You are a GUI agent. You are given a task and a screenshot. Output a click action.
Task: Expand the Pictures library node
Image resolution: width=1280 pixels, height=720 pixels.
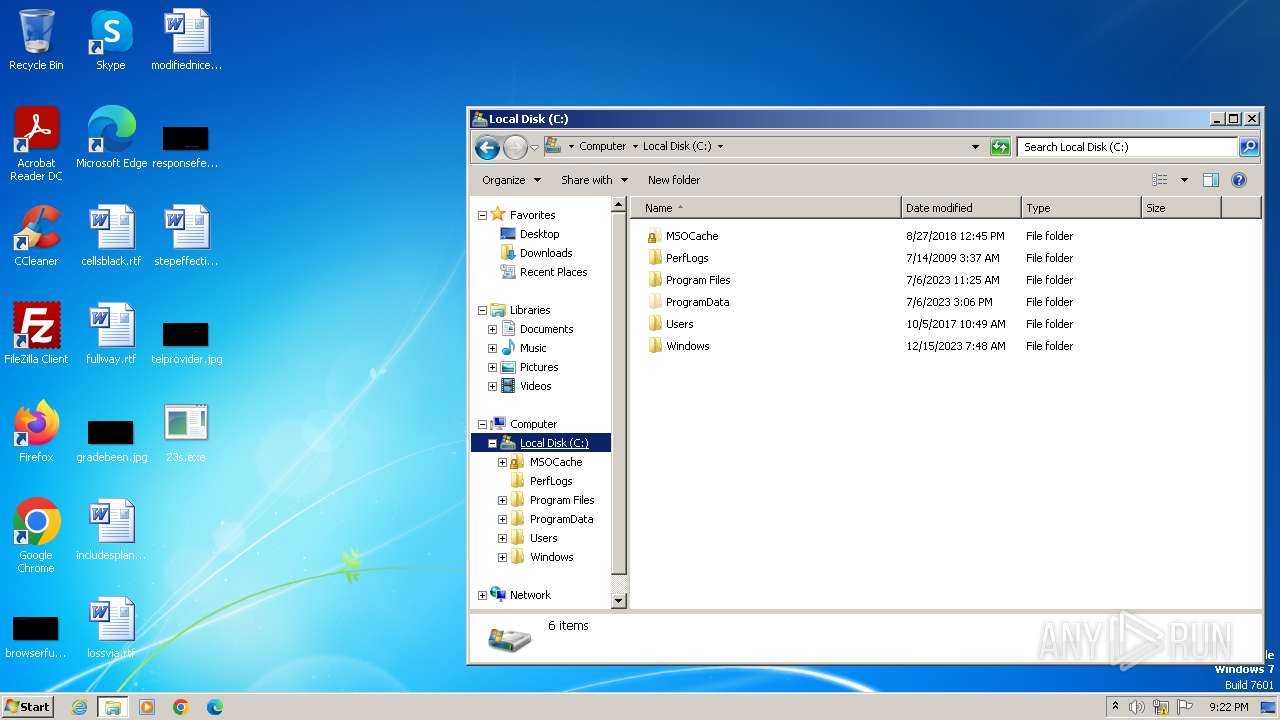coord(492,367)
